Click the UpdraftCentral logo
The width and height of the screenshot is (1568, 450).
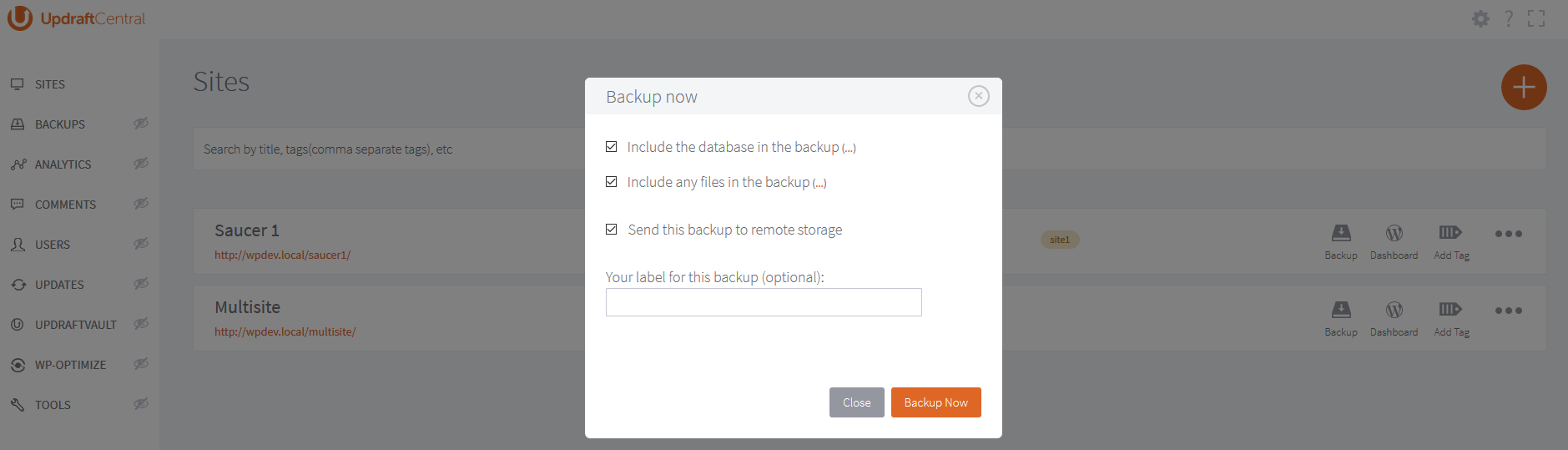click(x=77, y=18)
